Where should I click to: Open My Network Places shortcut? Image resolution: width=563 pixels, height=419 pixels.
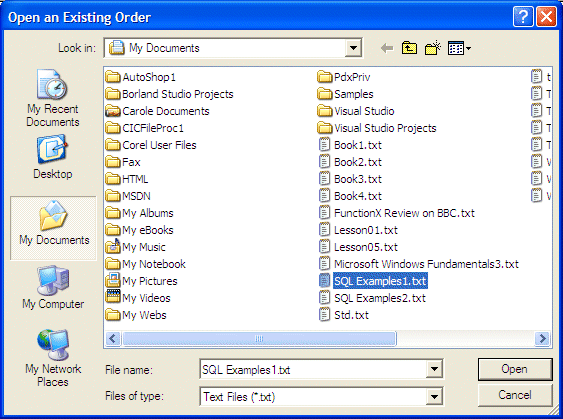(53, 358)
